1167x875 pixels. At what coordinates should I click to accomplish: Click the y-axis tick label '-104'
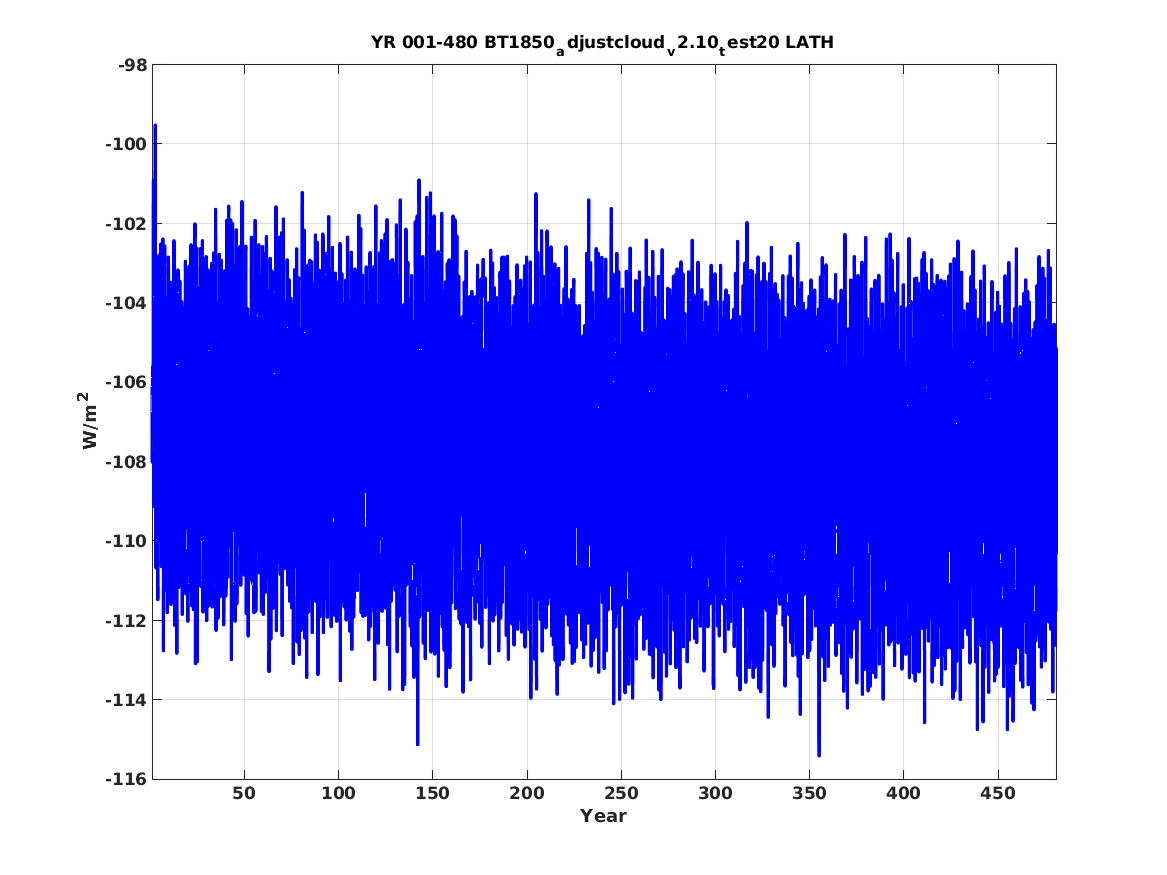pyautogui.click(x=126, y=303)
